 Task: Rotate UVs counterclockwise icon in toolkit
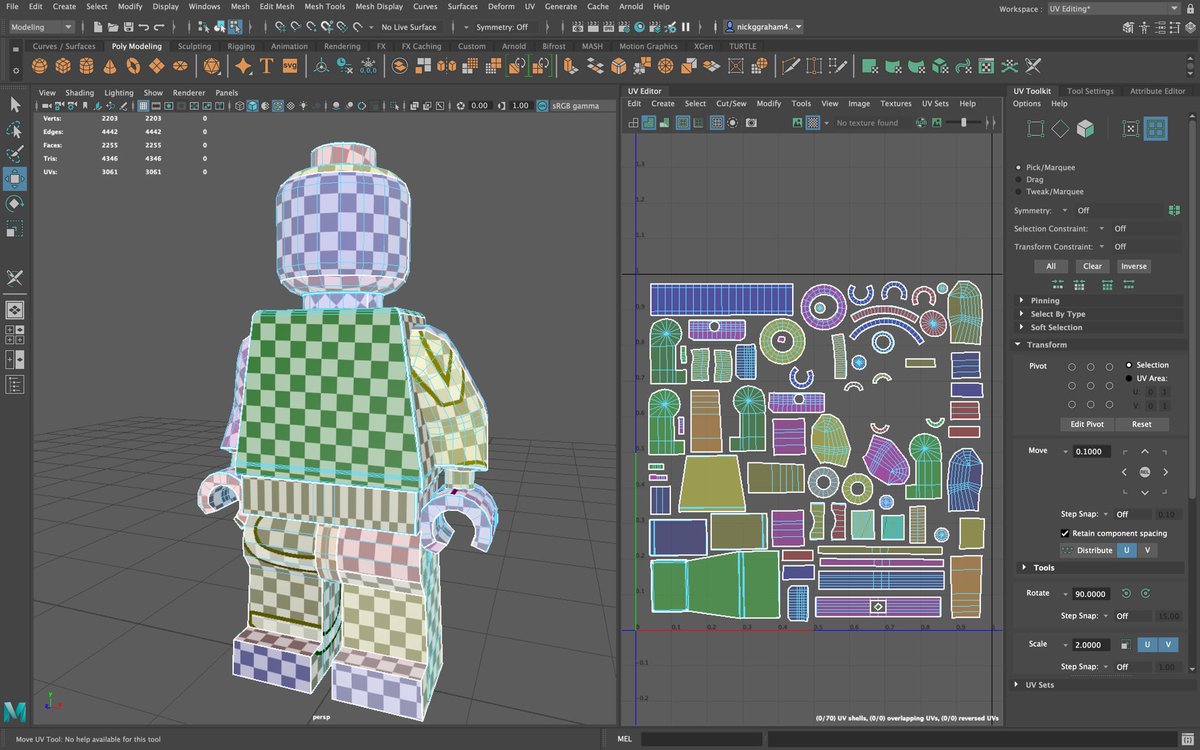1127,594
